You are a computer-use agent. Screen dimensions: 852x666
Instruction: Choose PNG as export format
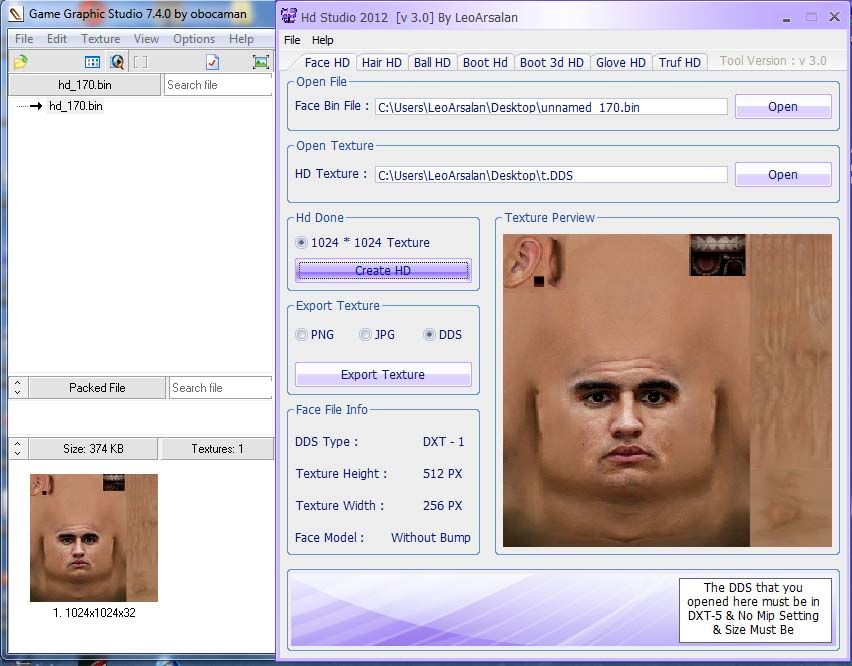[302, 335]
